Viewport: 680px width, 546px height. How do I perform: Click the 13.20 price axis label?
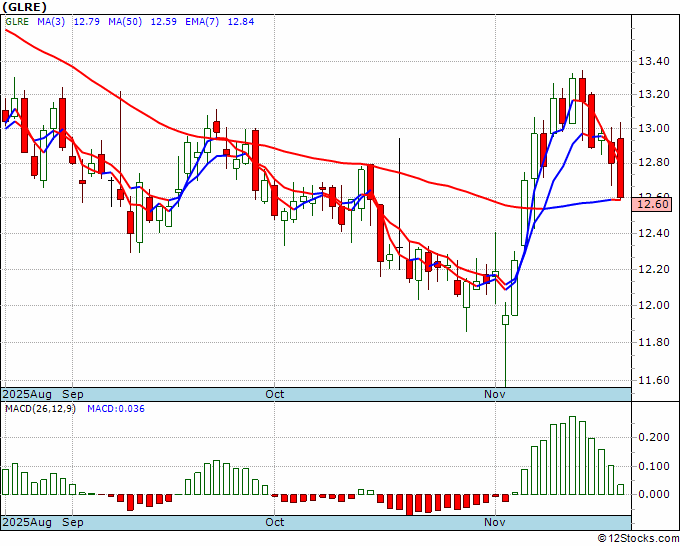pos(654,94)
